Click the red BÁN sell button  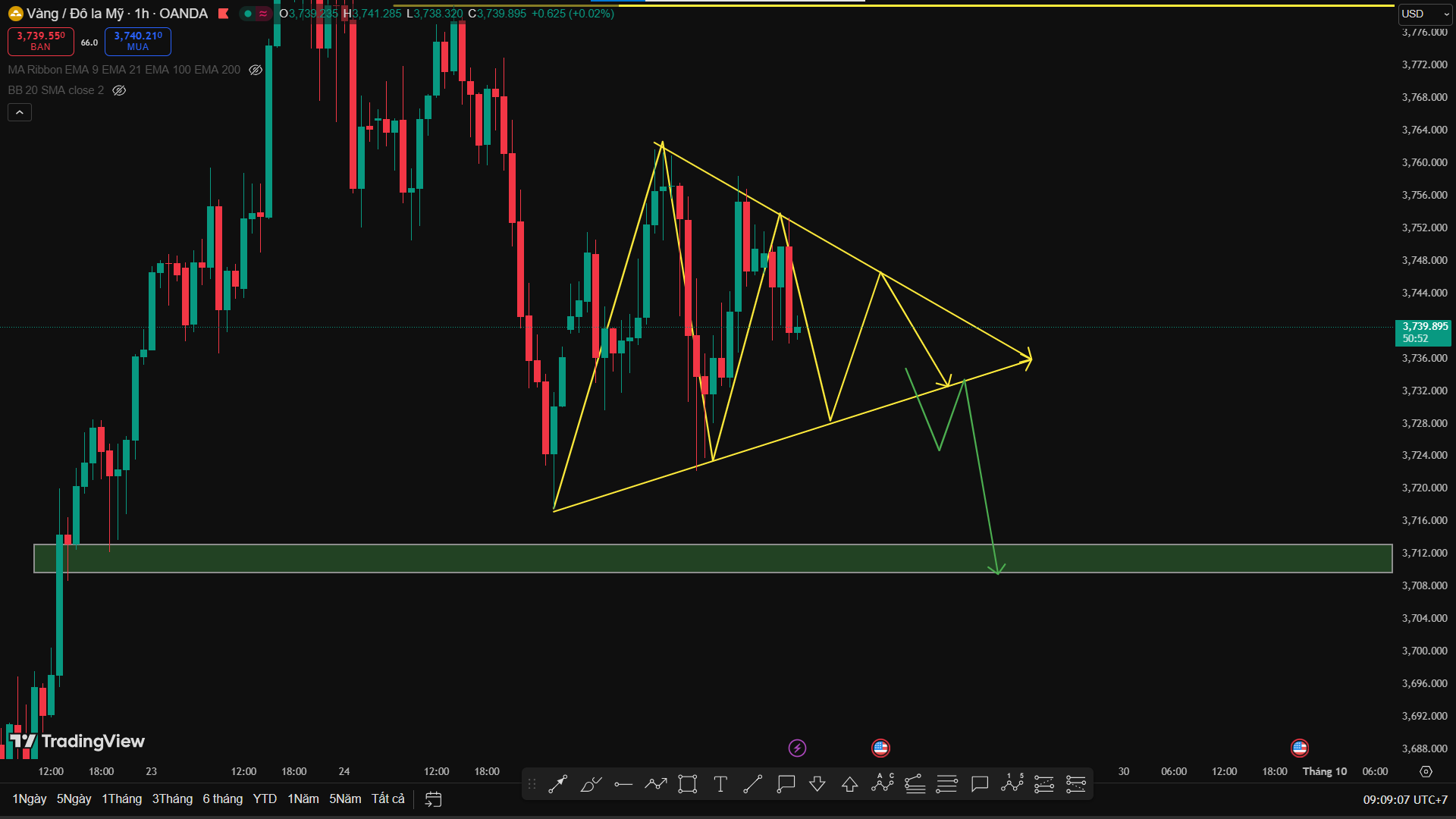pos(41,41)
